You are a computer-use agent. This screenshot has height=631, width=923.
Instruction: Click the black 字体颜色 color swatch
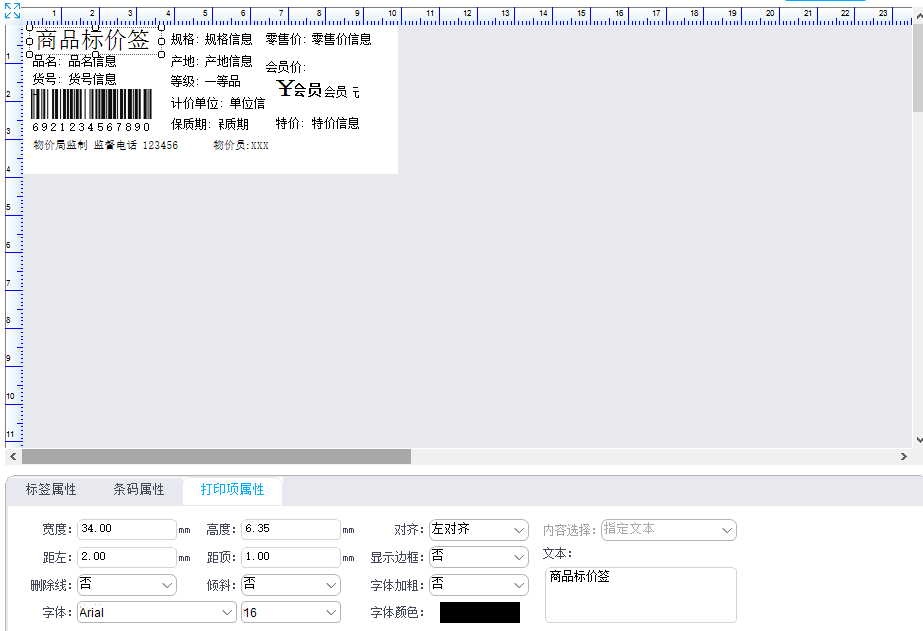(480, 612)
